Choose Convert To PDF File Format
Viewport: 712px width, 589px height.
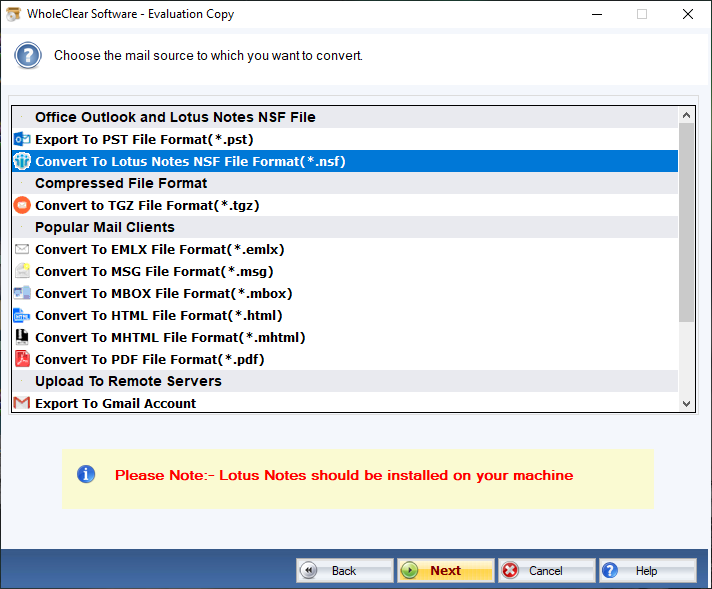pyautogui.click(x=345, y=359)
